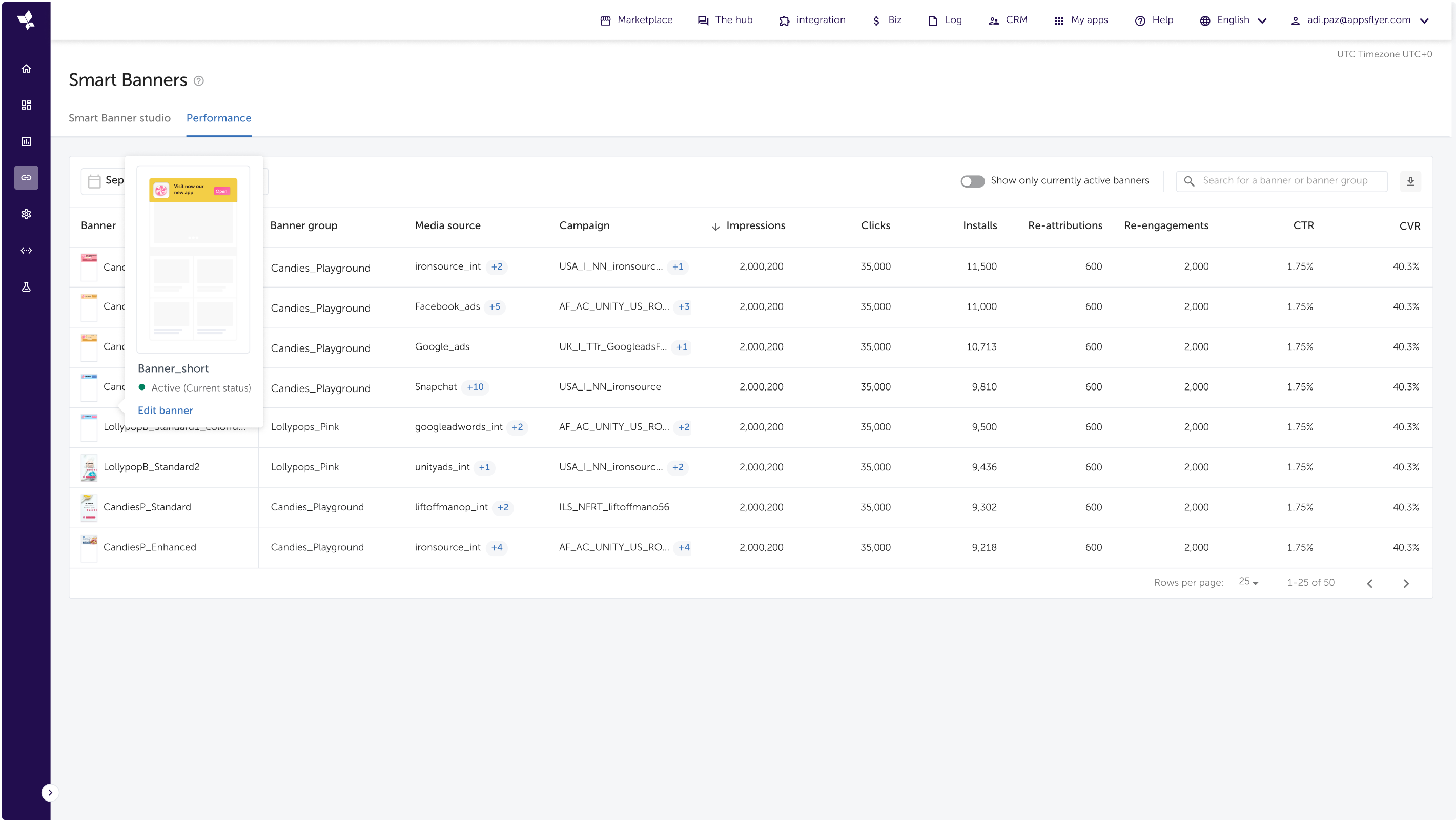This screenshot has width=1456, height=821.
Task: Toggle Show only currently active banners
Action: click(x=972, y=181)
